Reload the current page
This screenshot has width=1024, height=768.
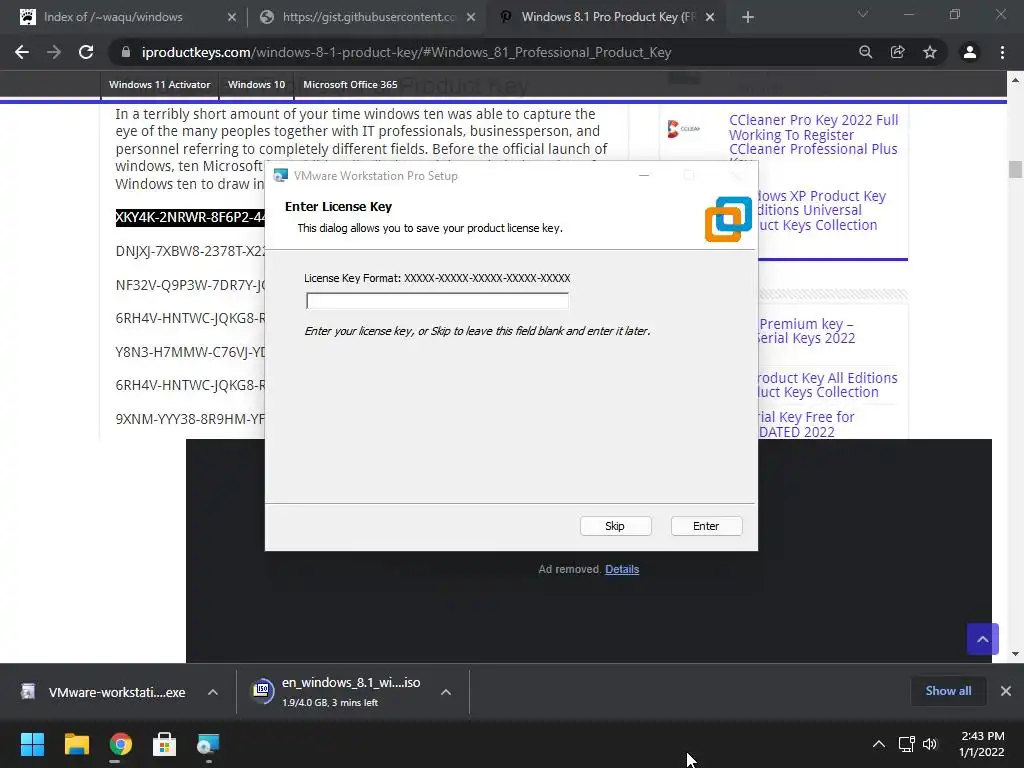pyautogui.click(x=86, y=52)
